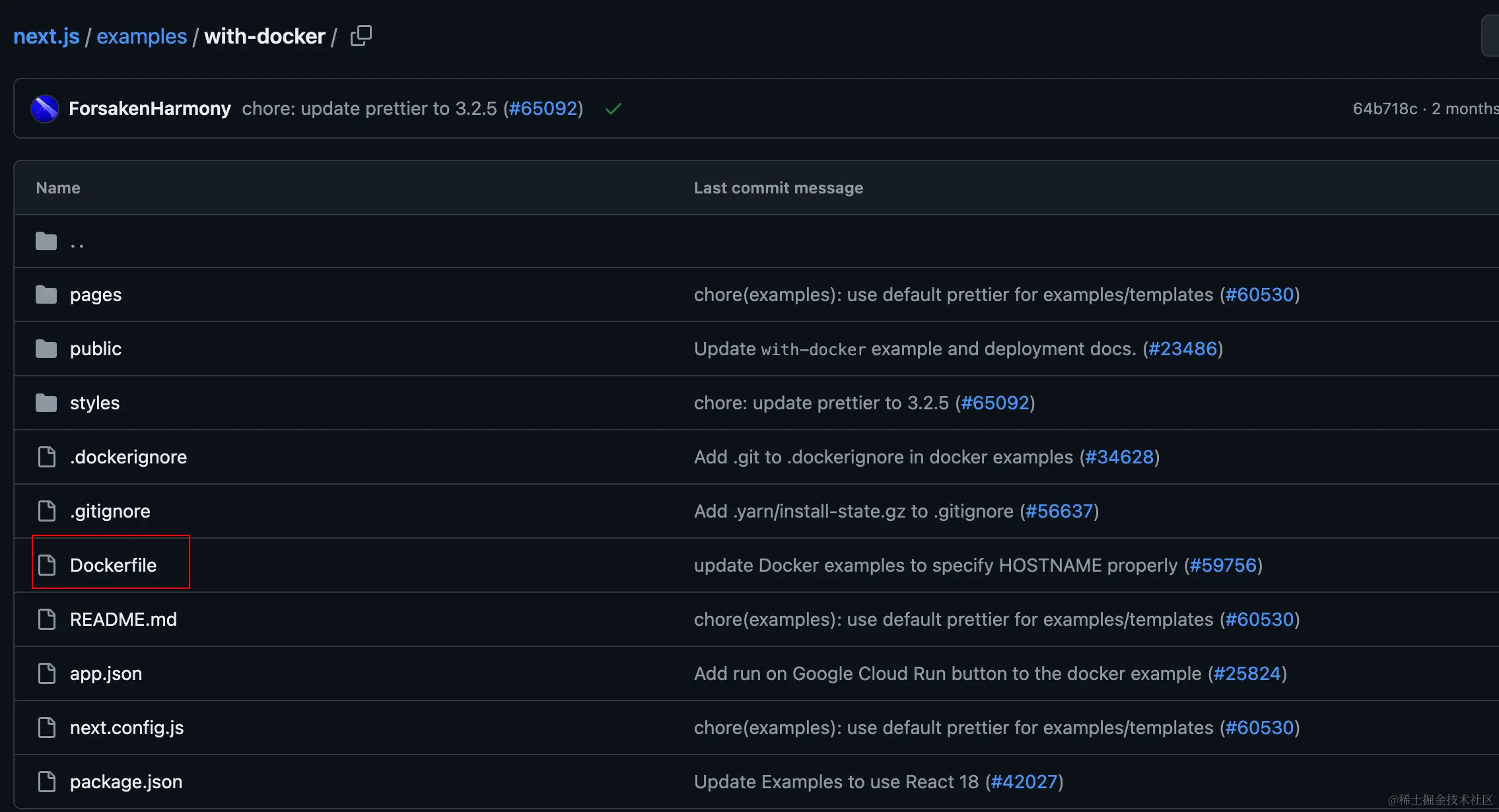
Task: Open commit 'update Docker examples to specify HOSTNAME properly'
Action: (936, 565)
